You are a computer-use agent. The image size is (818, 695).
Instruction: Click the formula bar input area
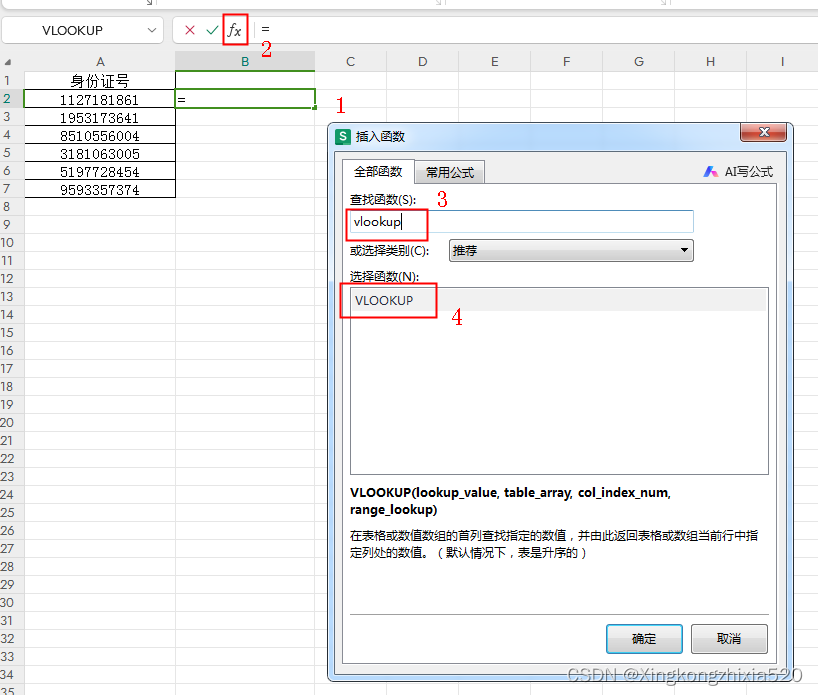click(537, 30)
